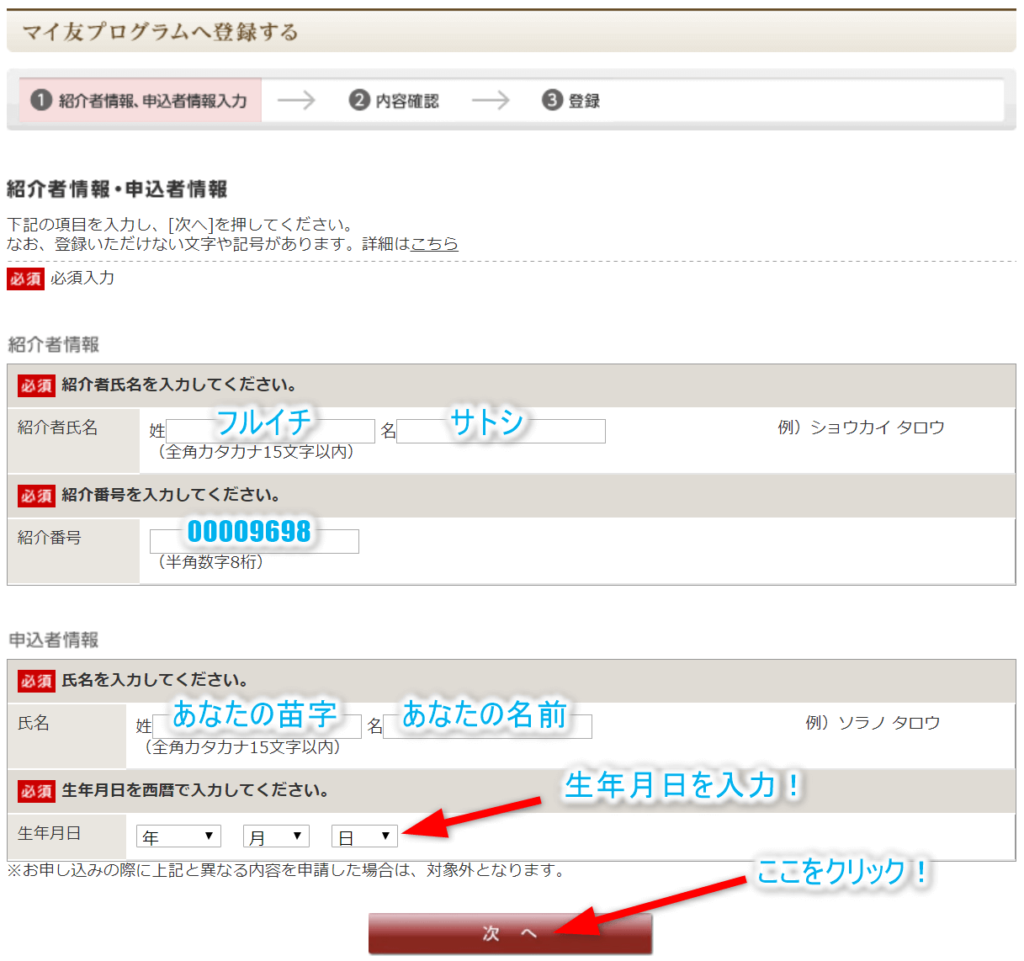The width and height of the screenshot is (1024, 961).
Task: Click the 紹介番号 eight-digit input field
Action: 254,541
